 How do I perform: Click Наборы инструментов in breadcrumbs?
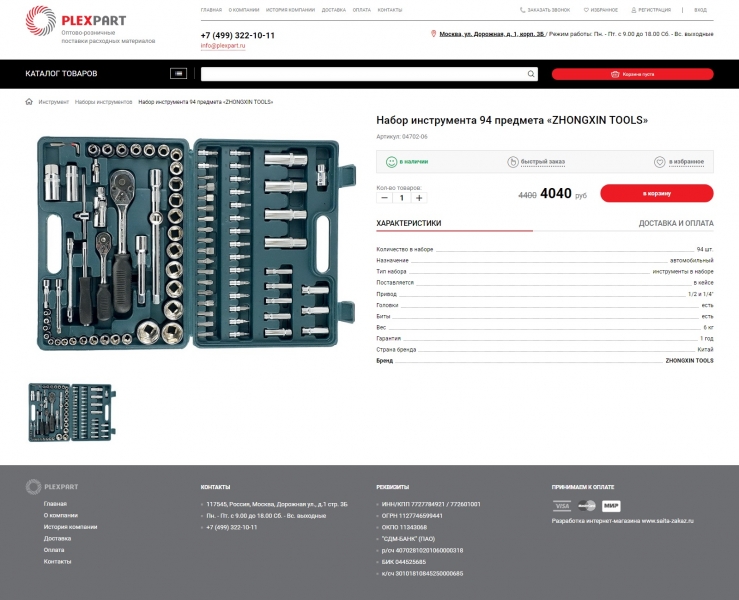pyautogui.click(x=104, y=102)
